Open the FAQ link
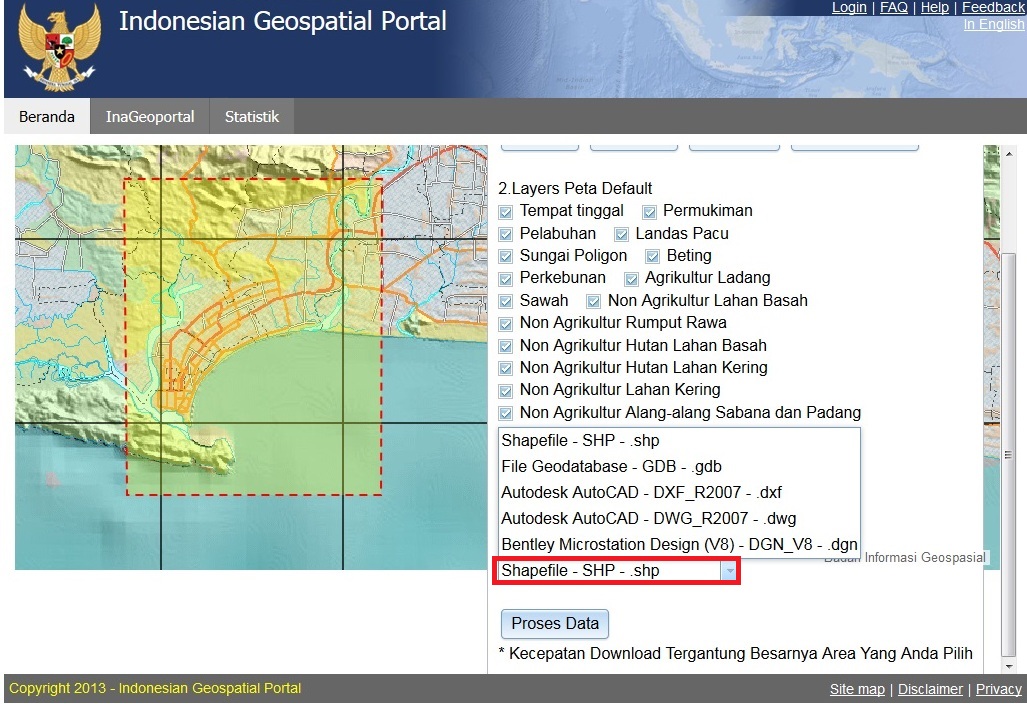Image resolution: width=1027 pixels, height=704 pixels. (x=893, y=7)
